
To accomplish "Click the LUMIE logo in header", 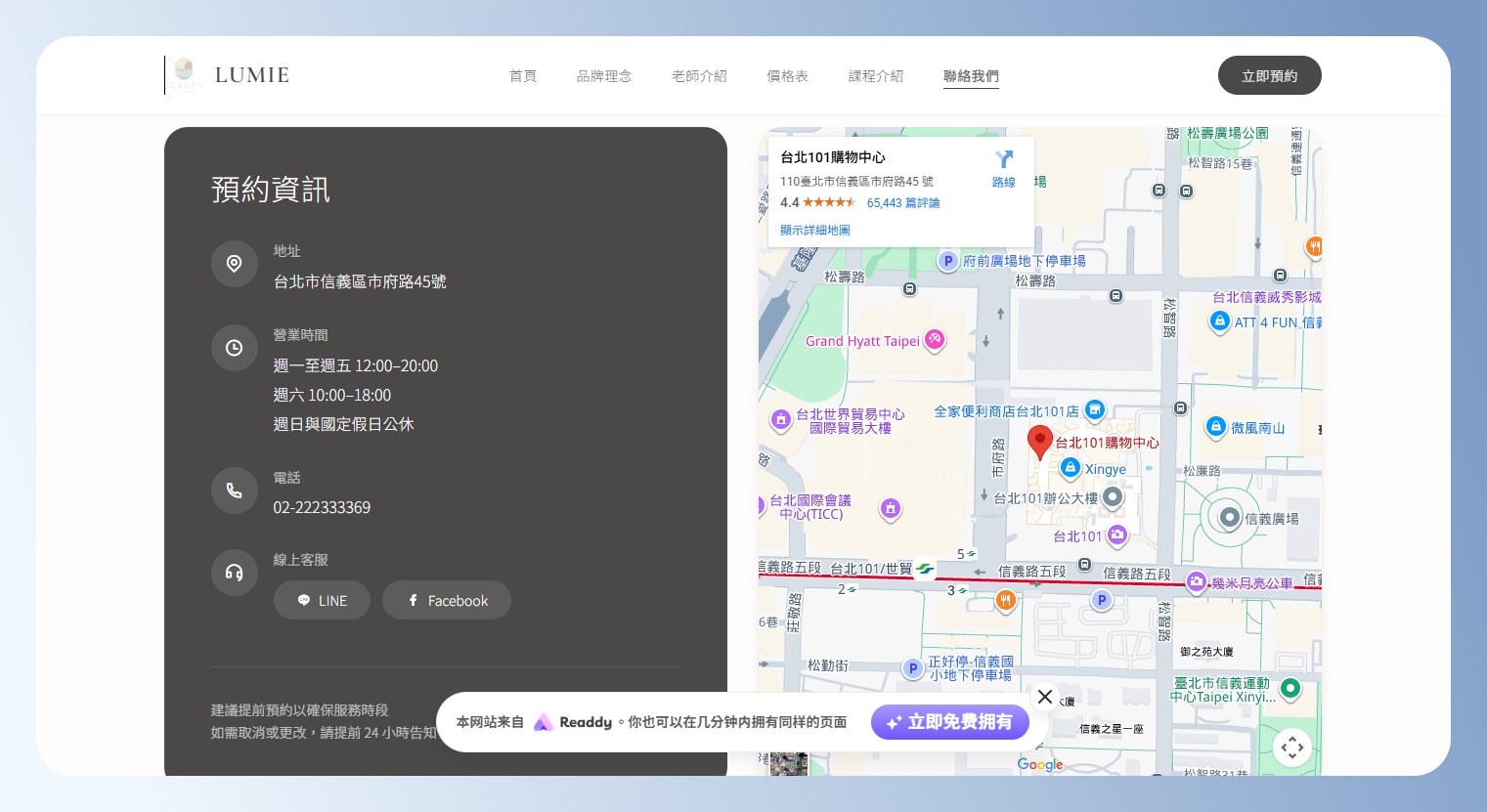I will pyautogui.click(x=232, y=75).
